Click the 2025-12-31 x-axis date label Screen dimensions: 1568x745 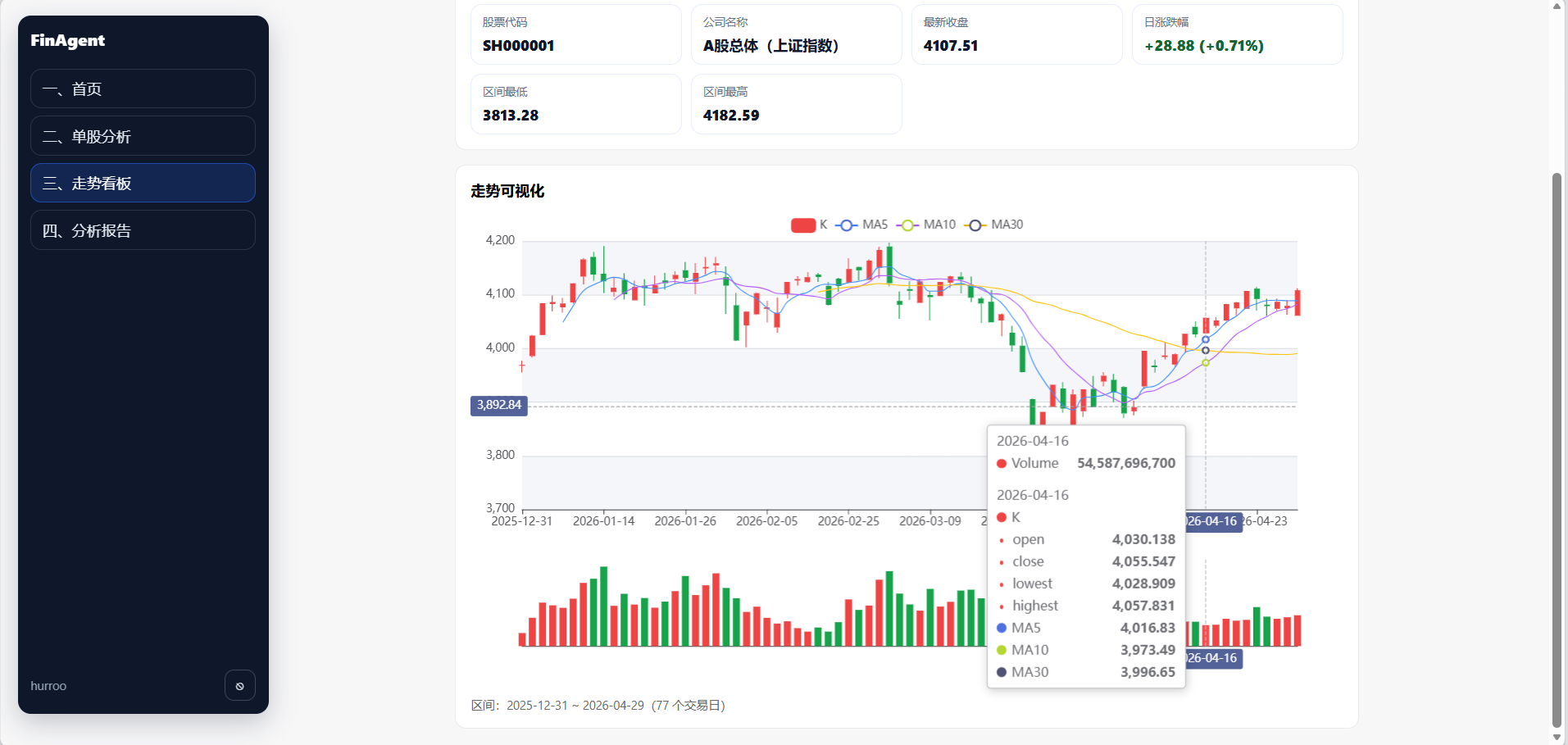522,521
